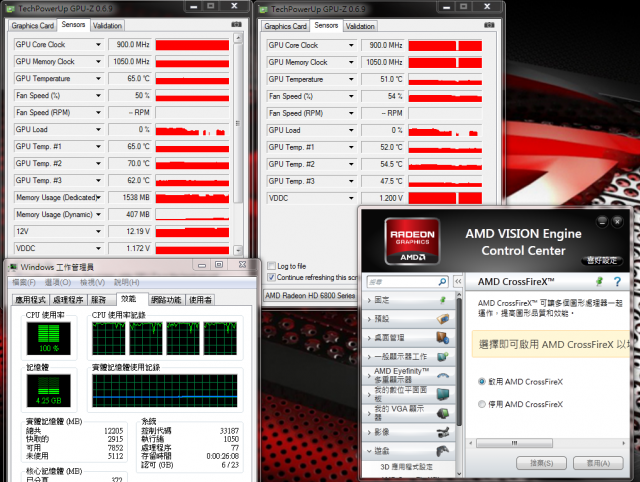
Task: Open 說明(H) menu in Task Manager
Action: point(127,282)
